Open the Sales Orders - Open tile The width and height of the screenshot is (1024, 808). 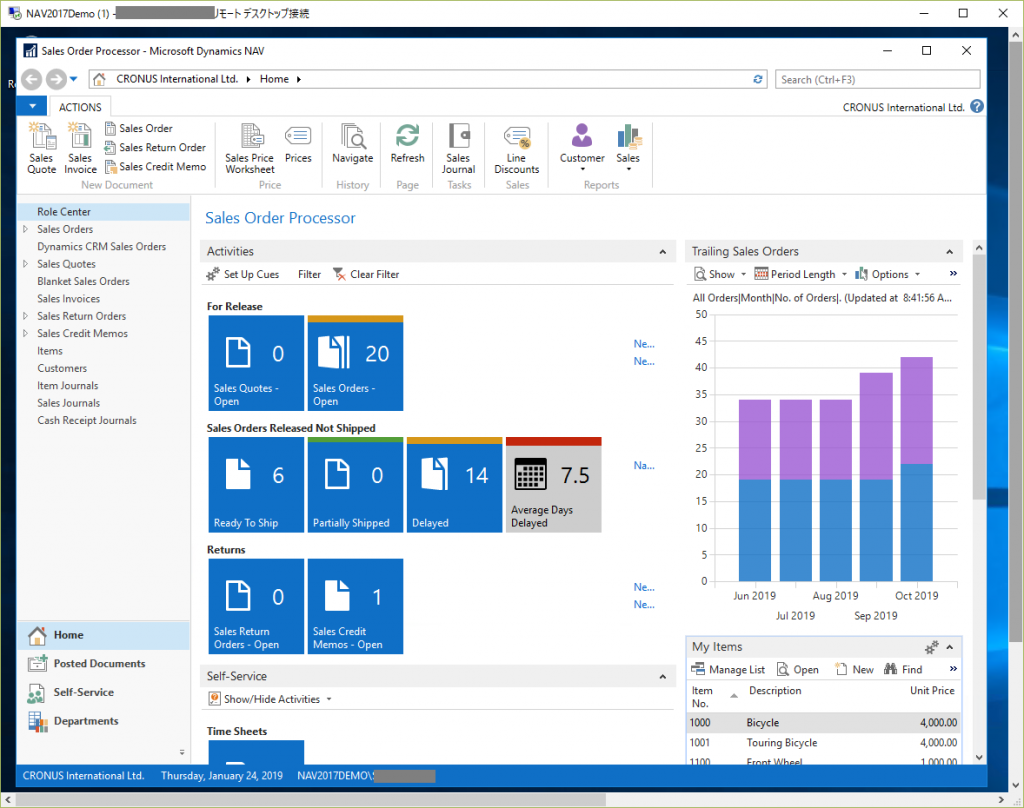click(x=355, y=363)
